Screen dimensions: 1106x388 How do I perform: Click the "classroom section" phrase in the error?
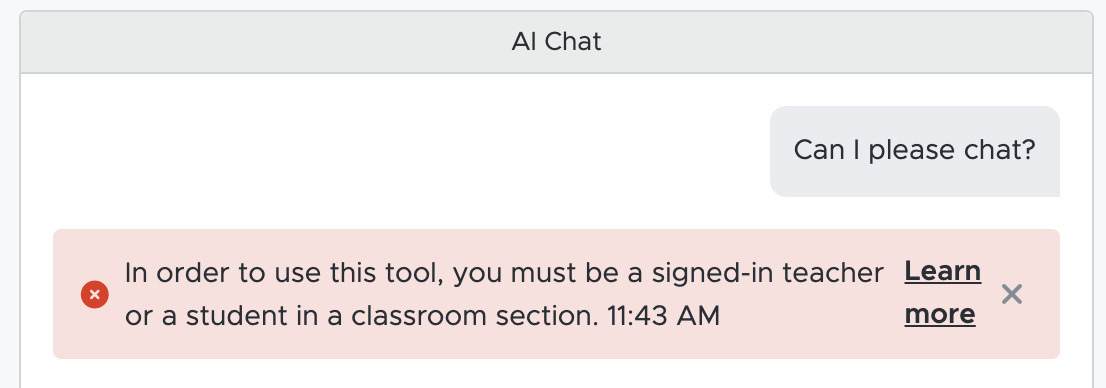[x=475, y=316]
